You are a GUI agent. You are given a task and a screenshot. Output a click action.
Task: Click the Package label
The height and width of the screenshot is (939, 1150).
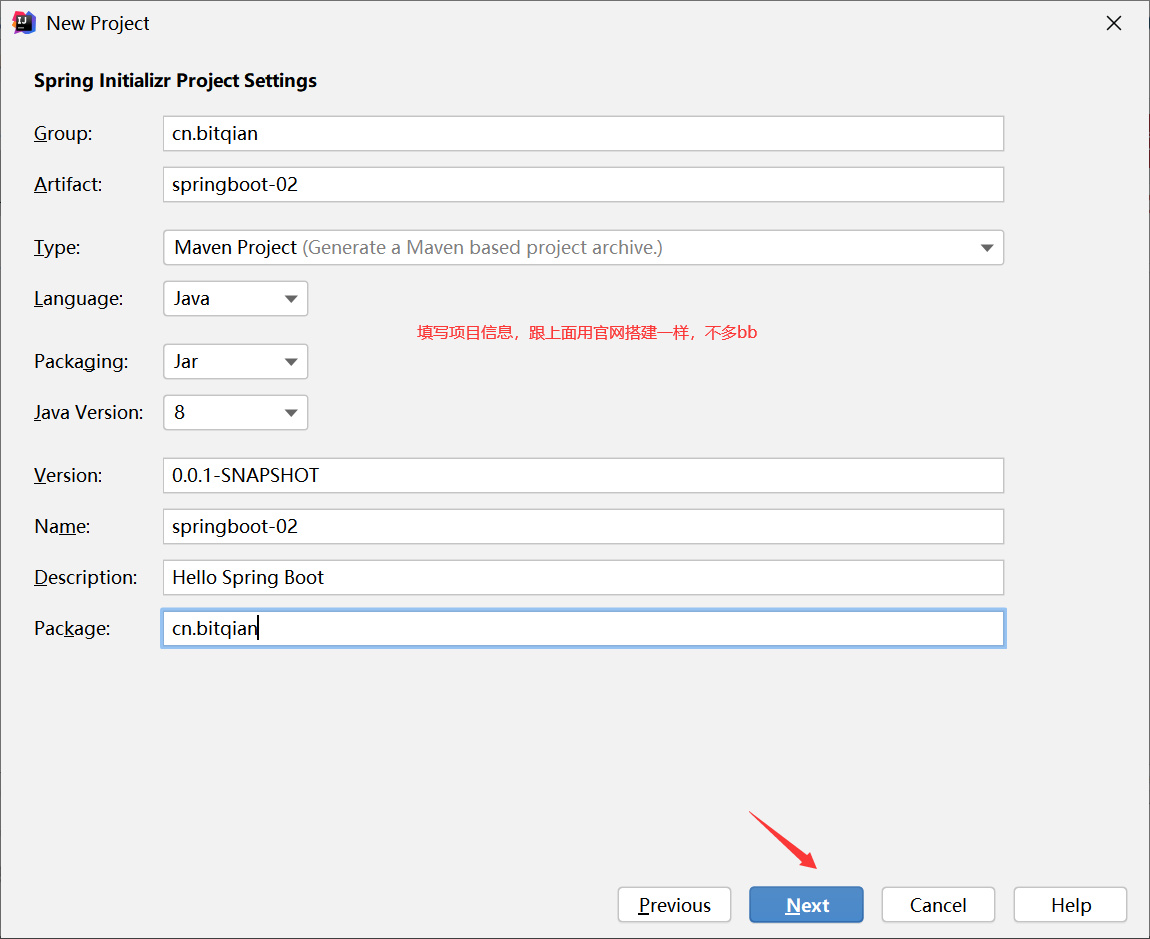[72, 628]
